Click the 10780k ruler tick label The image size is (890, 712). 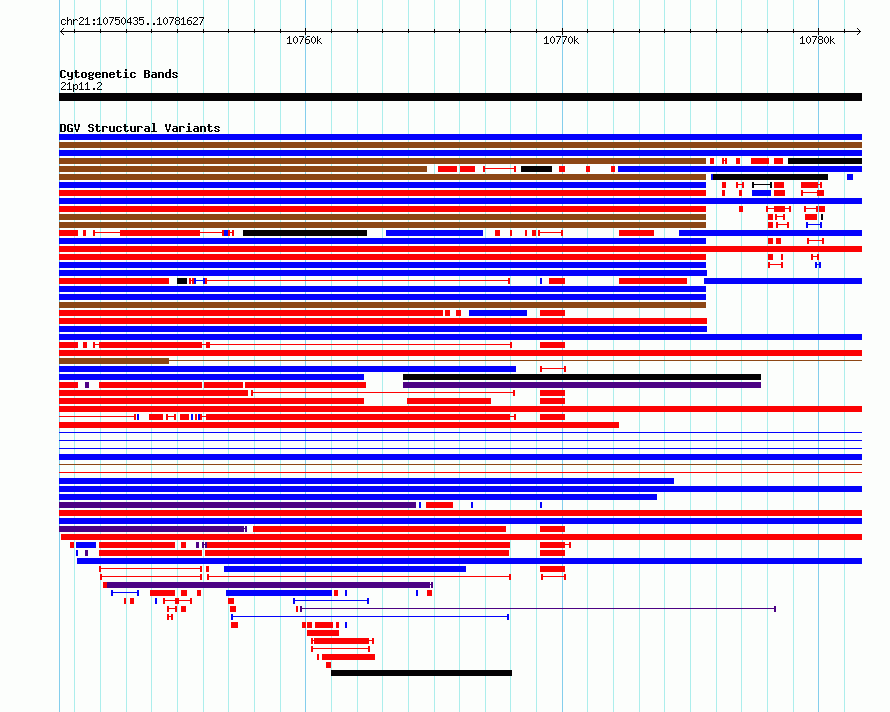[817, 40]
